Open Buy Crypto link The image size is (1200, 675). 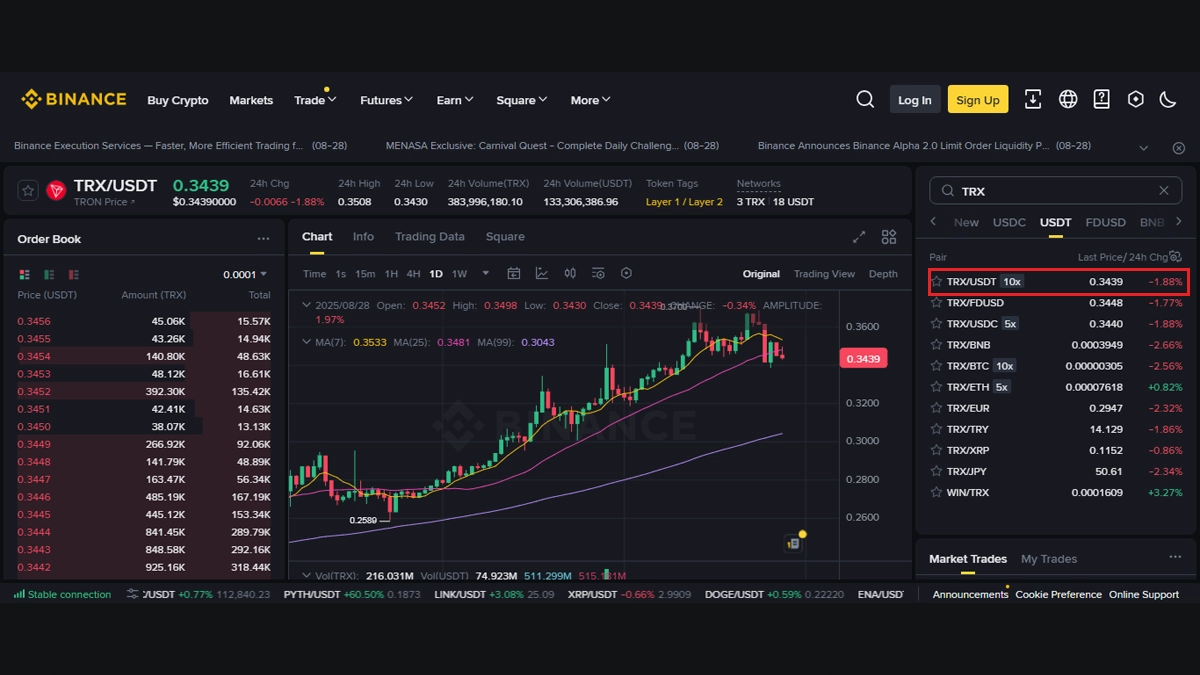178,100
